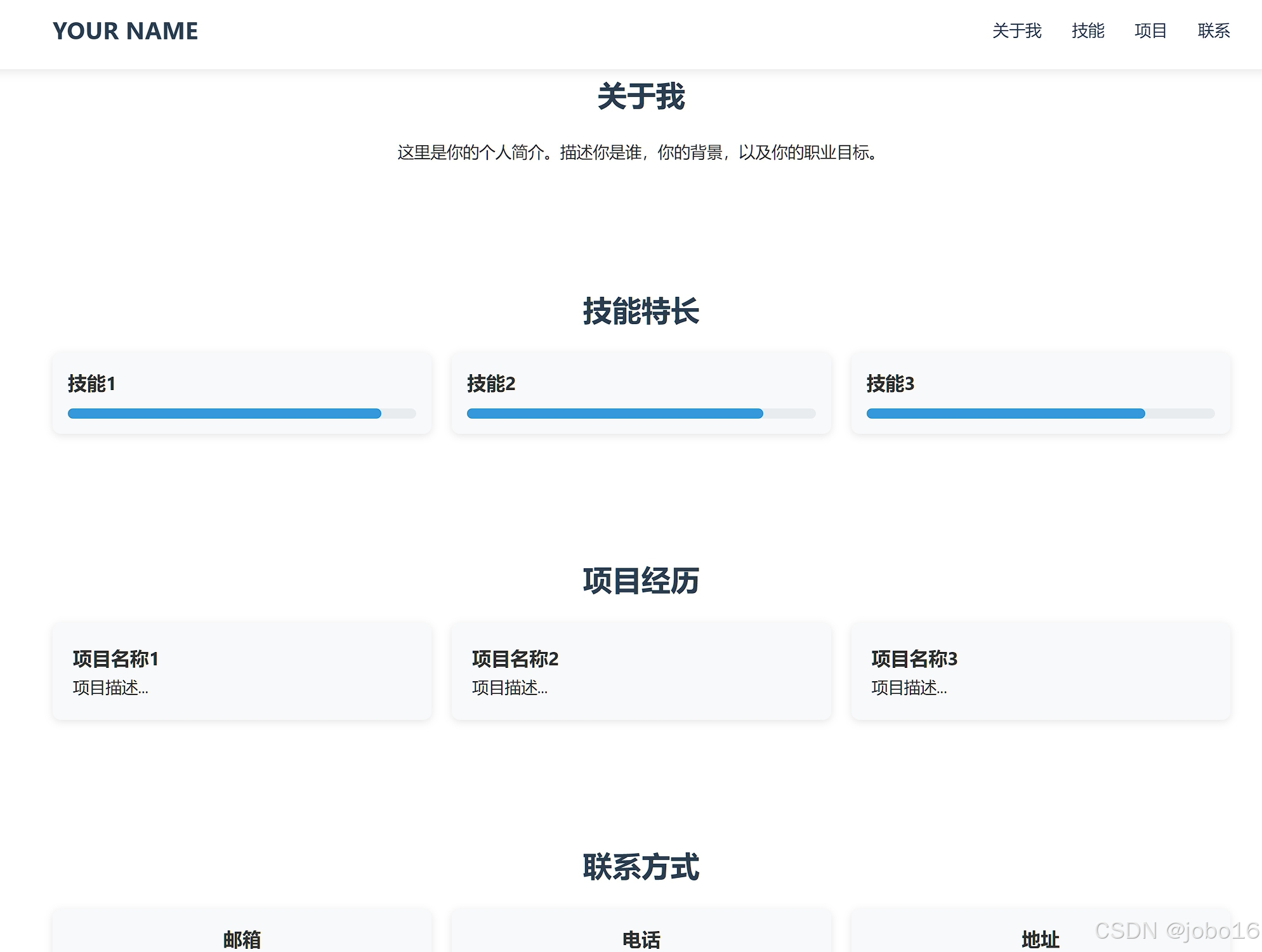This screenshot has height=952, width=1262.
Task: Click the YOUR NAME site logo
Action: point(125,31)
